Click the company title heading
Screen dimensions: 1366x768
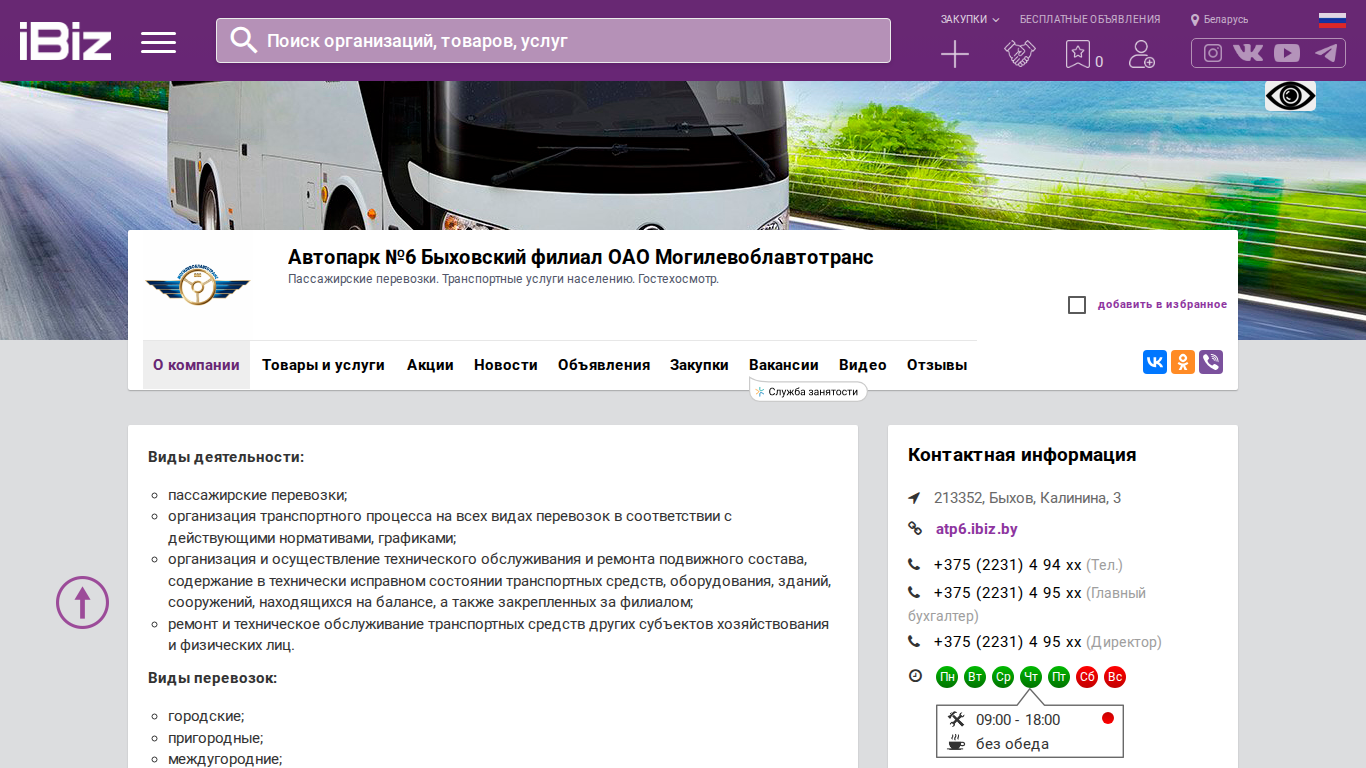(x=581, y=257)
